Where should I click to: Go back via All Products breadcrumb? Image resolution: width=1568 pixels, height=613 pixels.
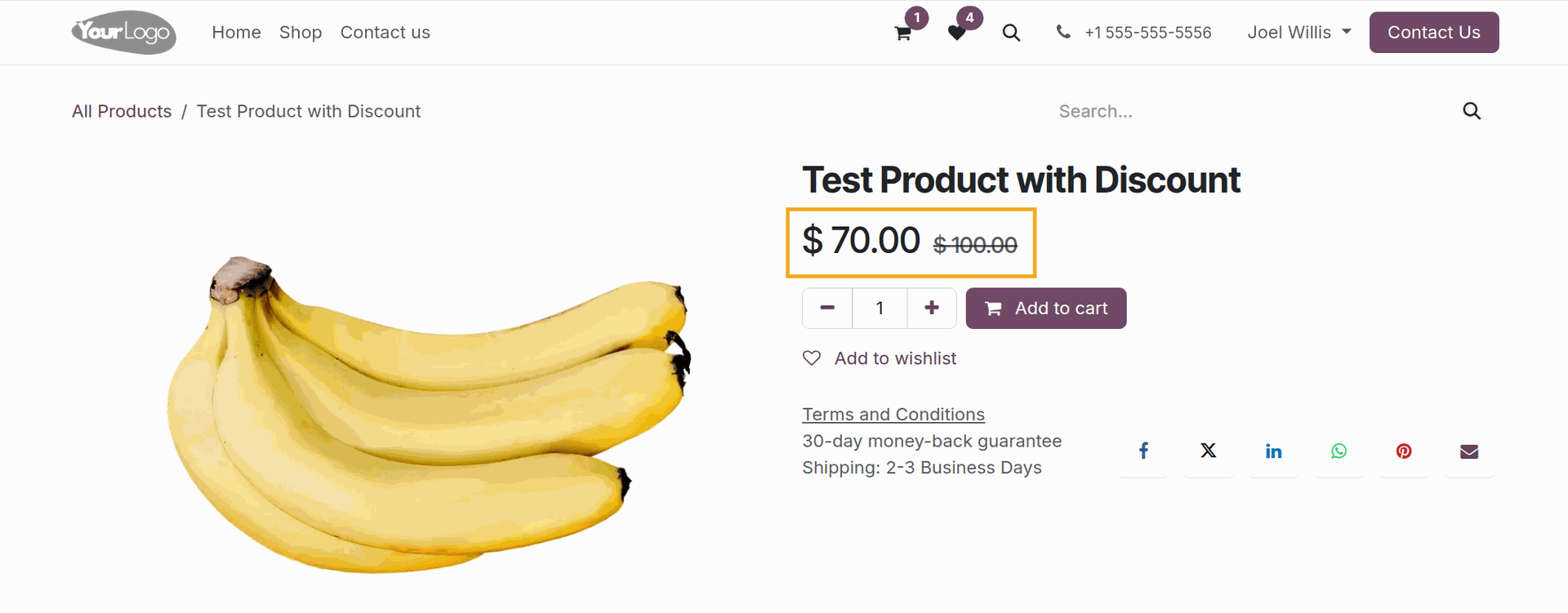tap(121, 111)
